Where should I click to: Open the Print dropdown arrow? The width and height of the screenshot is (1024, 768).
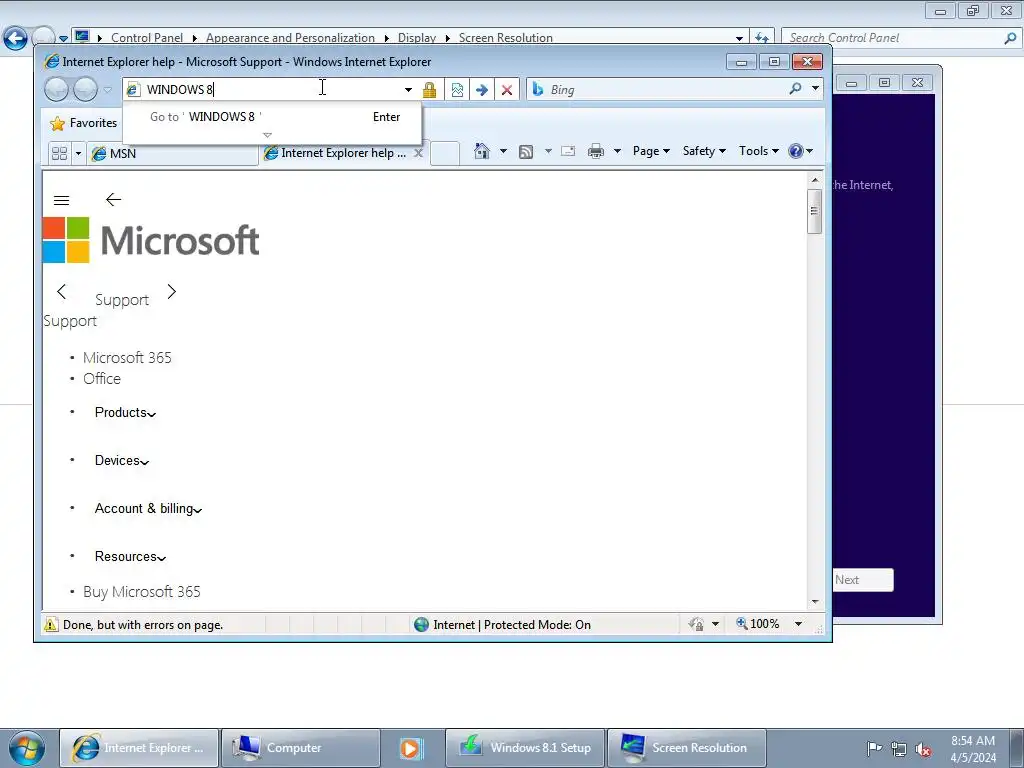point(617,152)
